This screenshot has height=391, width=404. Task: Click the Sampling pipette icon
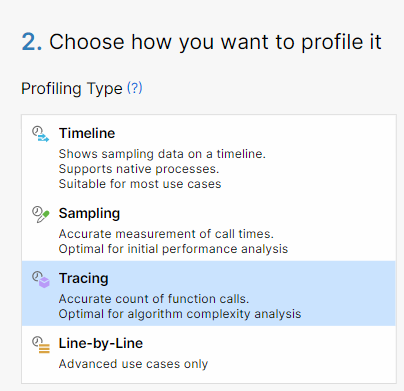click(41, 214)
